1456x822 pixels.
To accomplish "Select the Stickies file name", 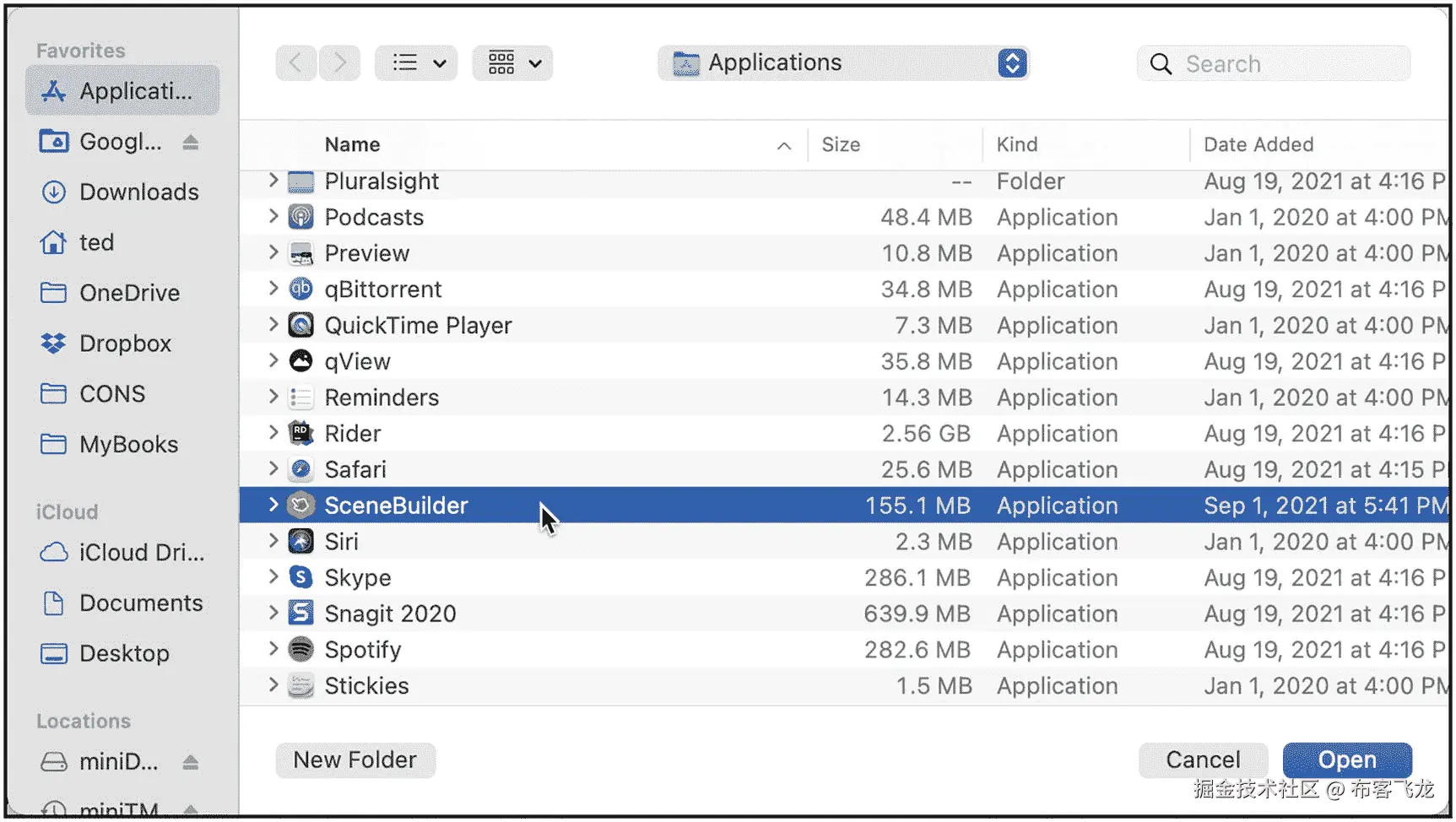I will point(366,686).
